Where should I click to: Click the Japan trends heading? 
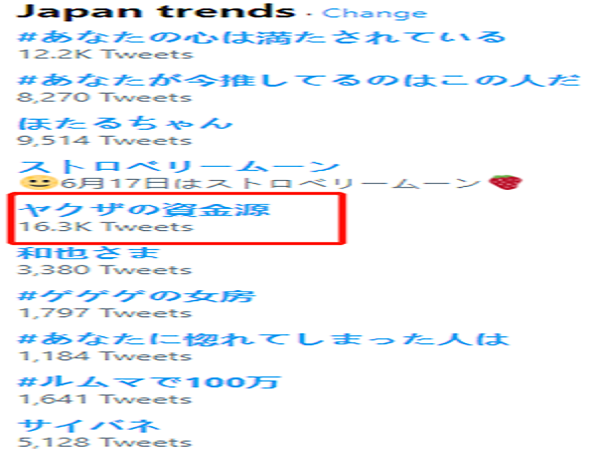(157, 11)
